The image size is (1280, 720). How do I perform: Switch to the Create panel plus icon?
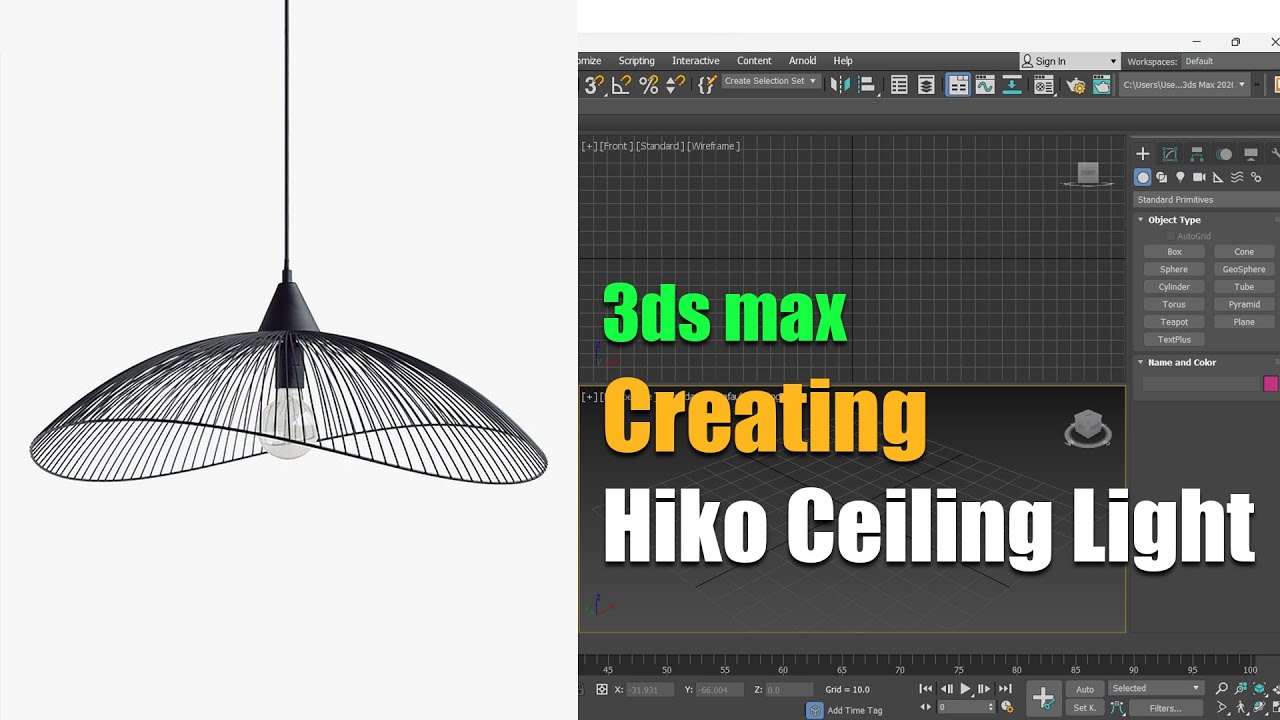pyautogui.click(x=1143, y=154)
